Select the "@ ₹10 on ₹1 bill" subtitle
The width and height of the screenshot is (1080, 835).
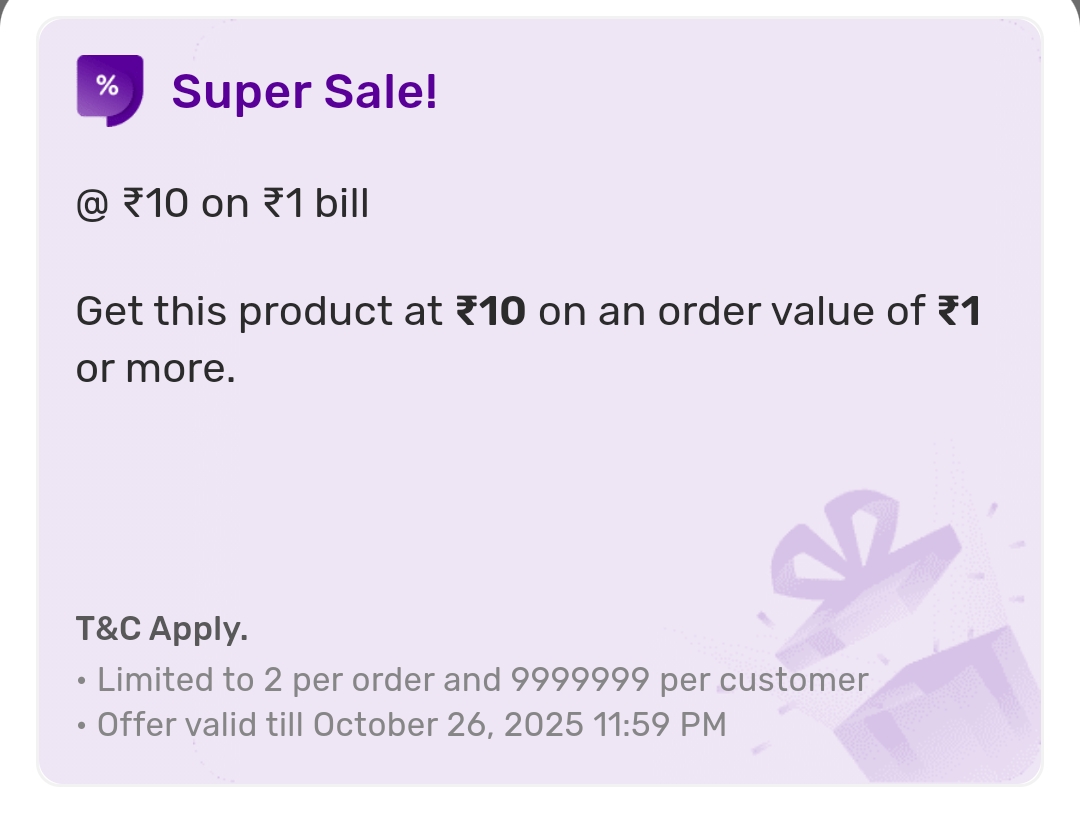pyautogui.click(x=222, y=204)
